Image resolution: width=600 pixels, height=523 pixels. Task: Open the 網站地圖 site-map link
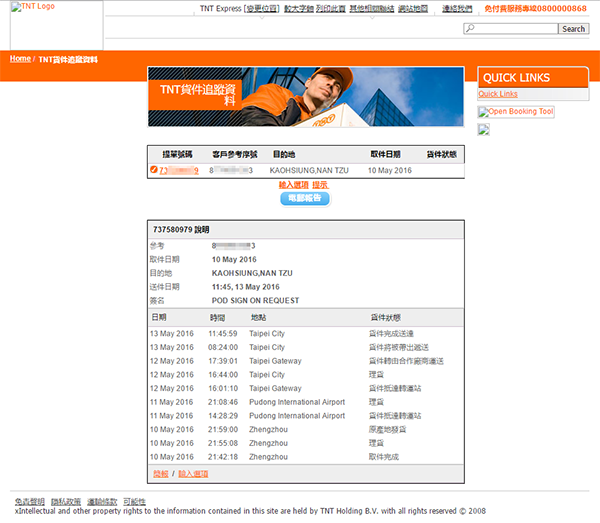[413, 8]
